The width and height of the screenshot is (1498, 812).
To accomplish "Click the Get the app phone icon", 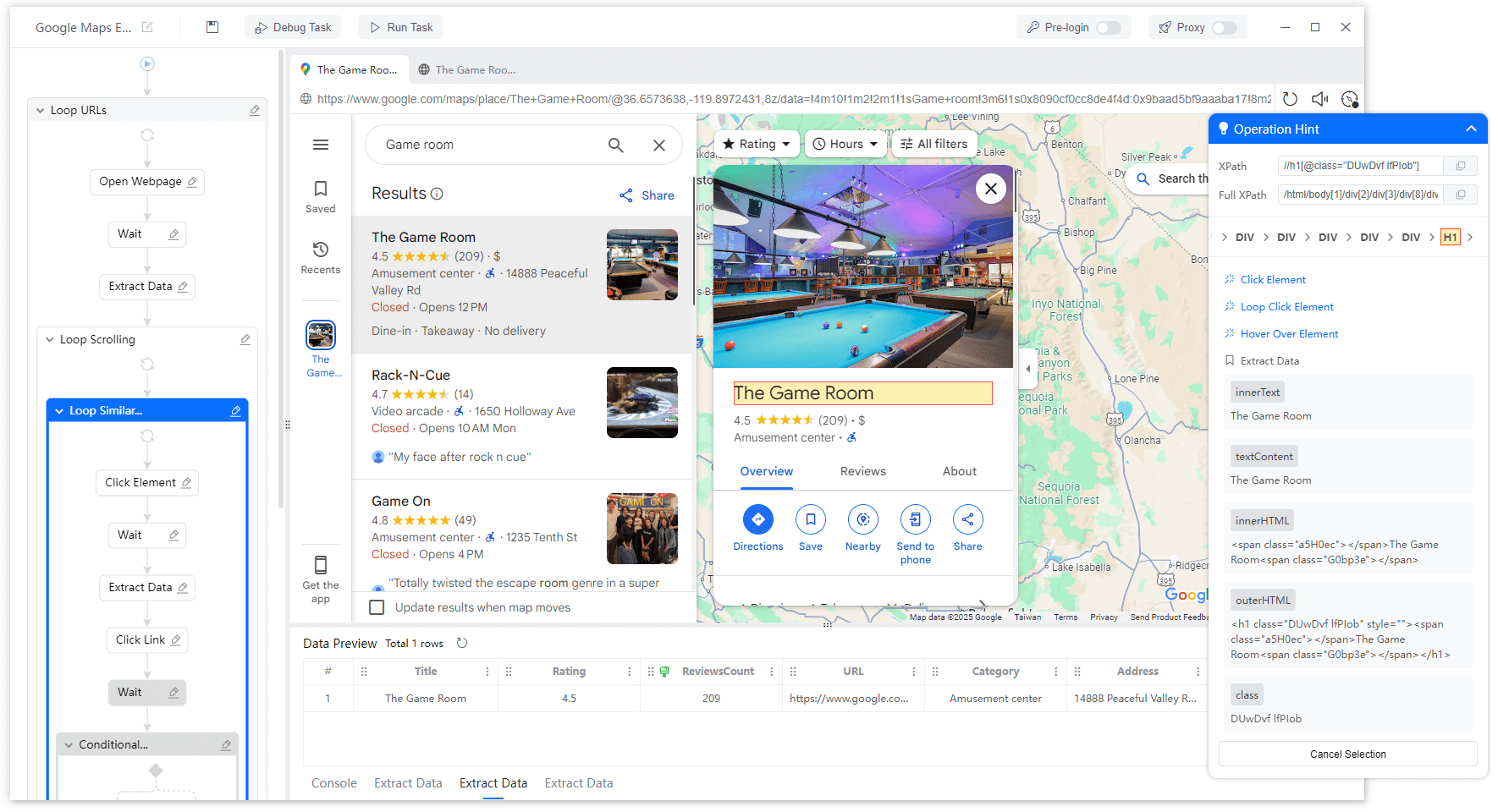I will pyautogui.click(x=321, y=565).
